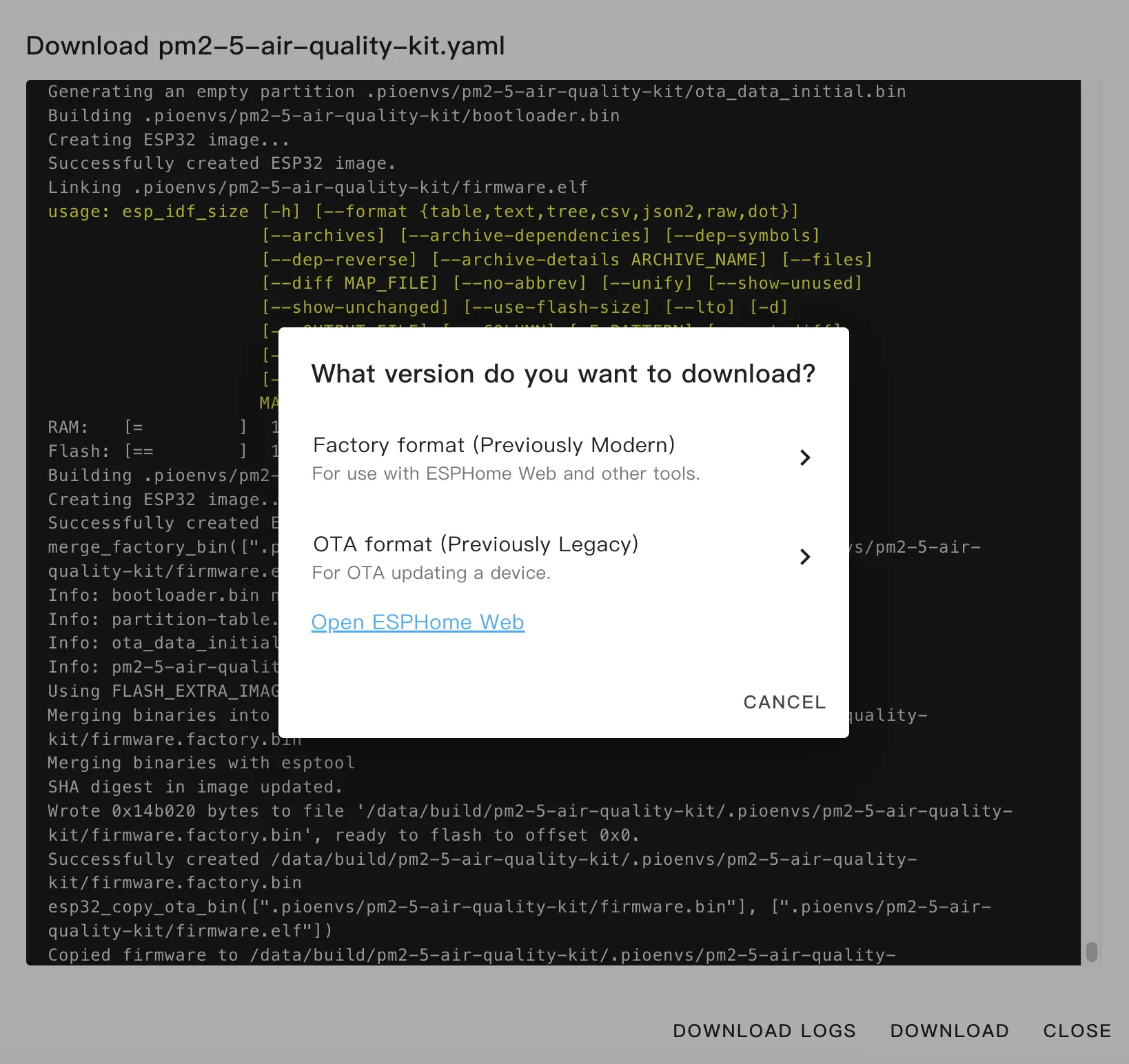The image size is (1129, 1064).
Task: Choose OTA format (Previously Legacy) option
Action: 476,544
